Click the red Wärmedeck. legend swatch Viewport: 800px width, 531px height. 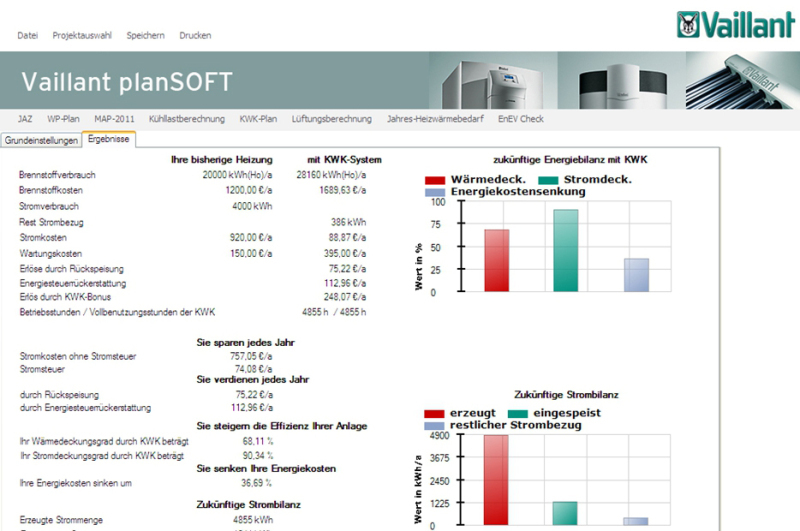[435, 180]
